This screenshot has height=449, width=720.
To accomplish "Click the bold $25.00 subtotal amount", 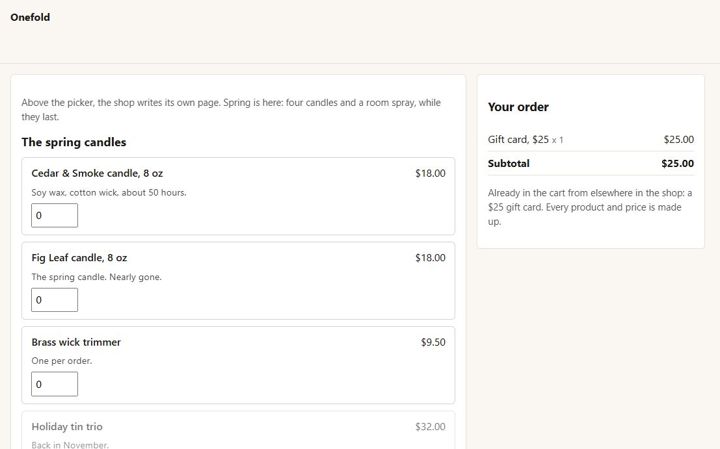I will point(677,163).
